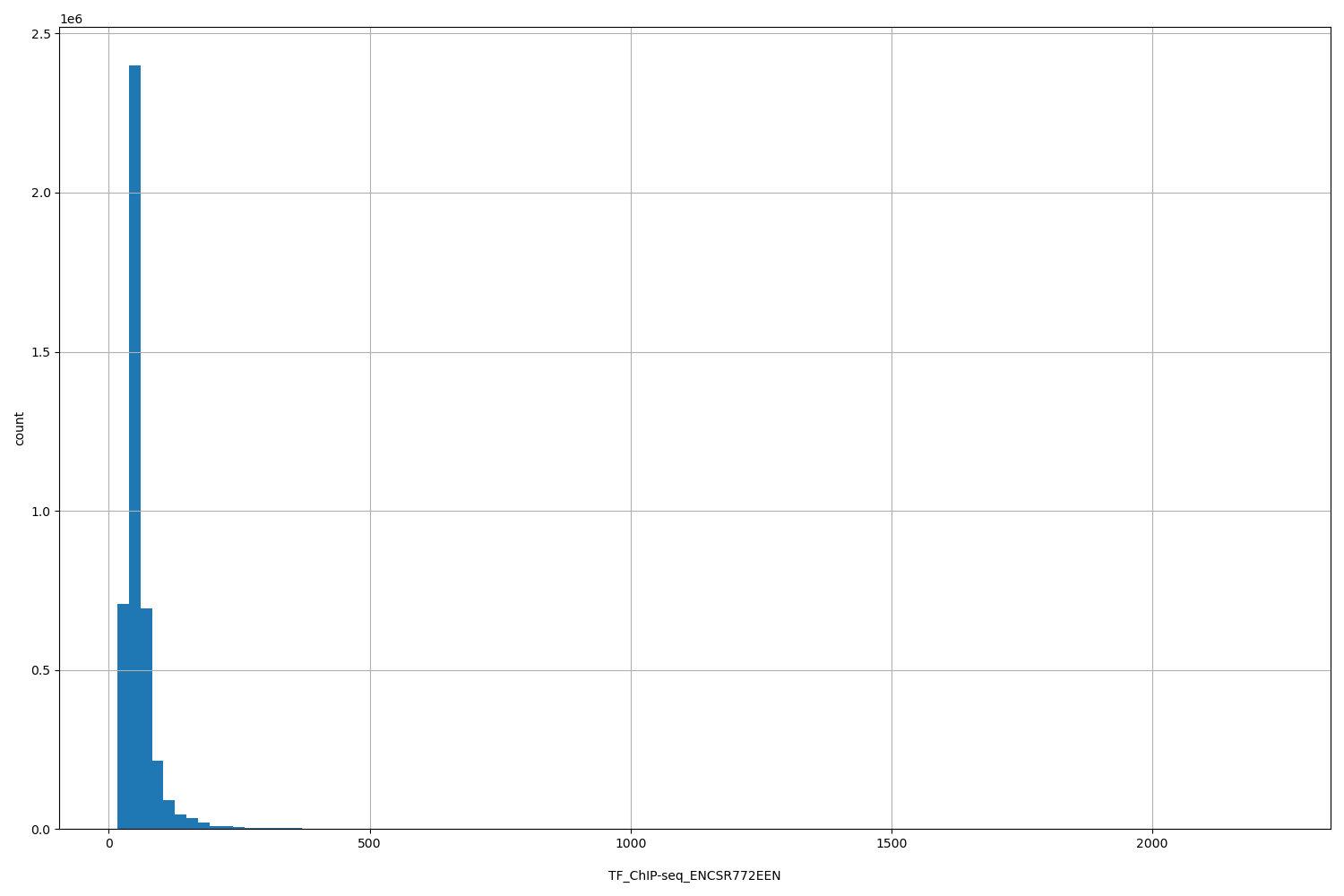The height and width of the screenshot is (896, 1344).
Task: Click the 2000 x-axis tick label
Action: coord(1154,842)
